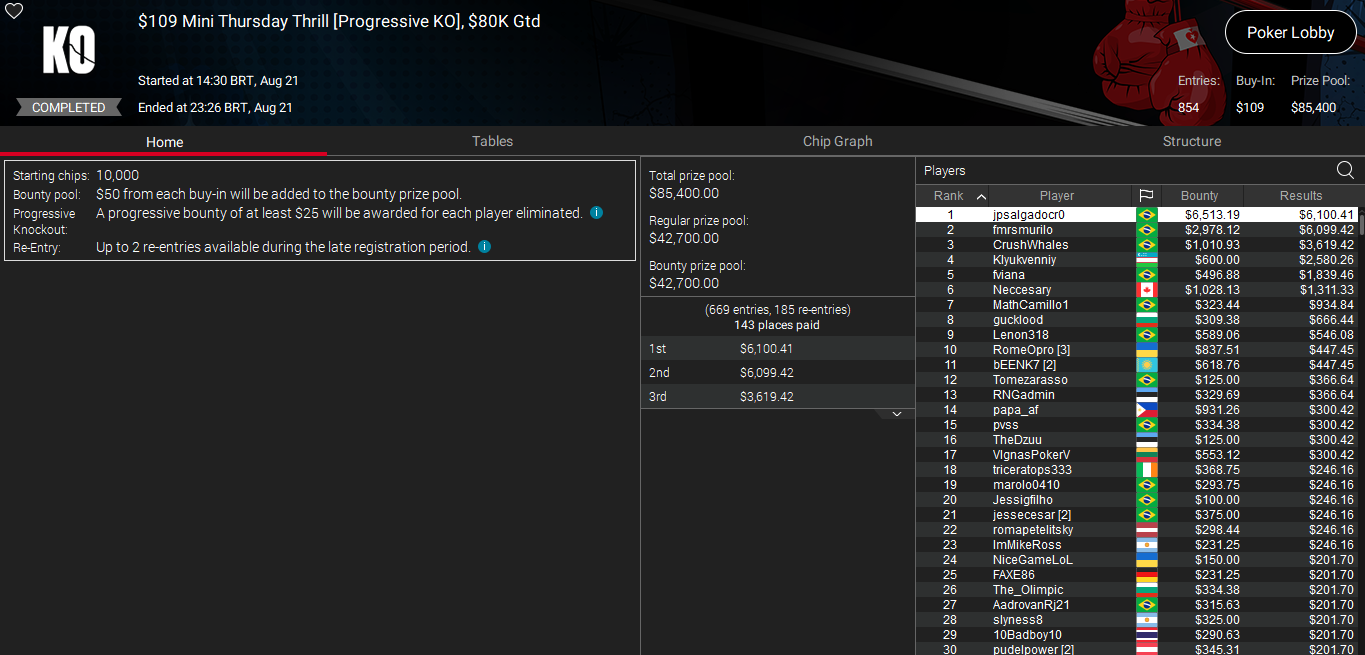The width and height of the screenshot is (1365, 655).
Task: Sort by the Bounty column header
Action: click(1200, 196)
